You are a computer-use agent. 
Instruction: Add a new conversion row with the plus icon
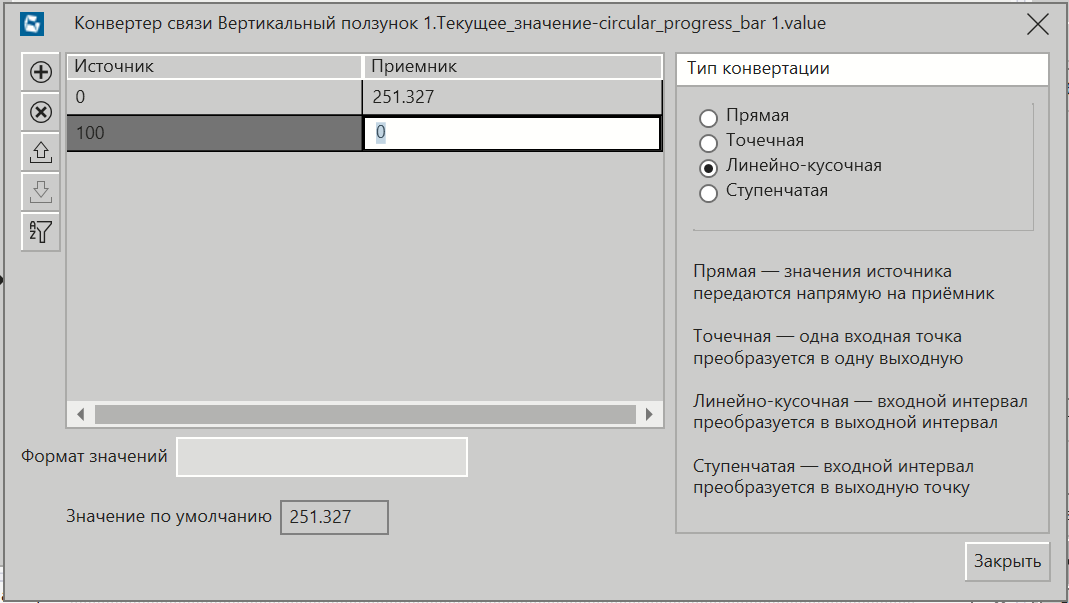39,71
